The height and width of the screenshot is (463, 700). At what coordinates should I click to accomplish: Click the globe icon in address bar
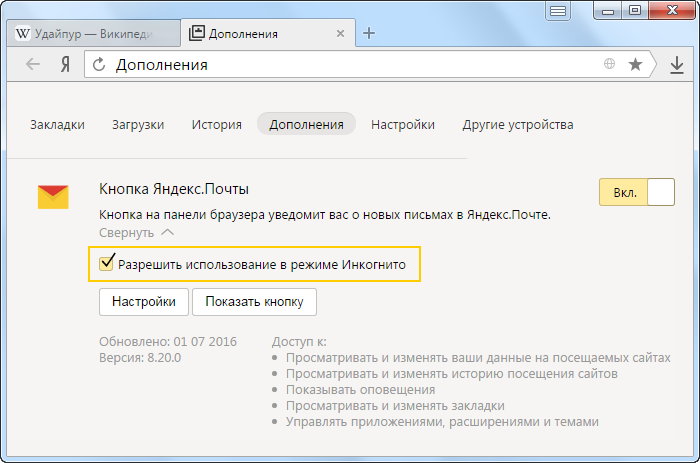coord(609,64)
